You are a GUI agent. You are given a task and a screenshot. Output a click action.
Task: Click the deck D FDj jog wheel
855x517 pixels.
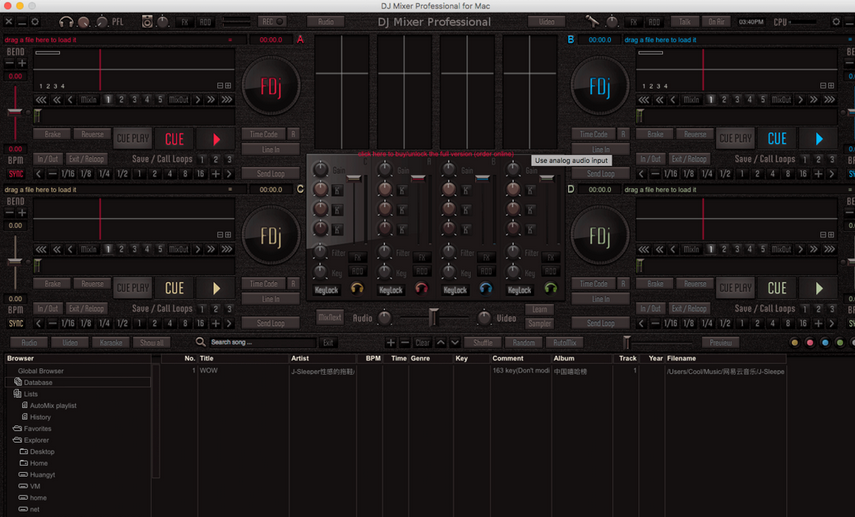[x=600, y=236]
